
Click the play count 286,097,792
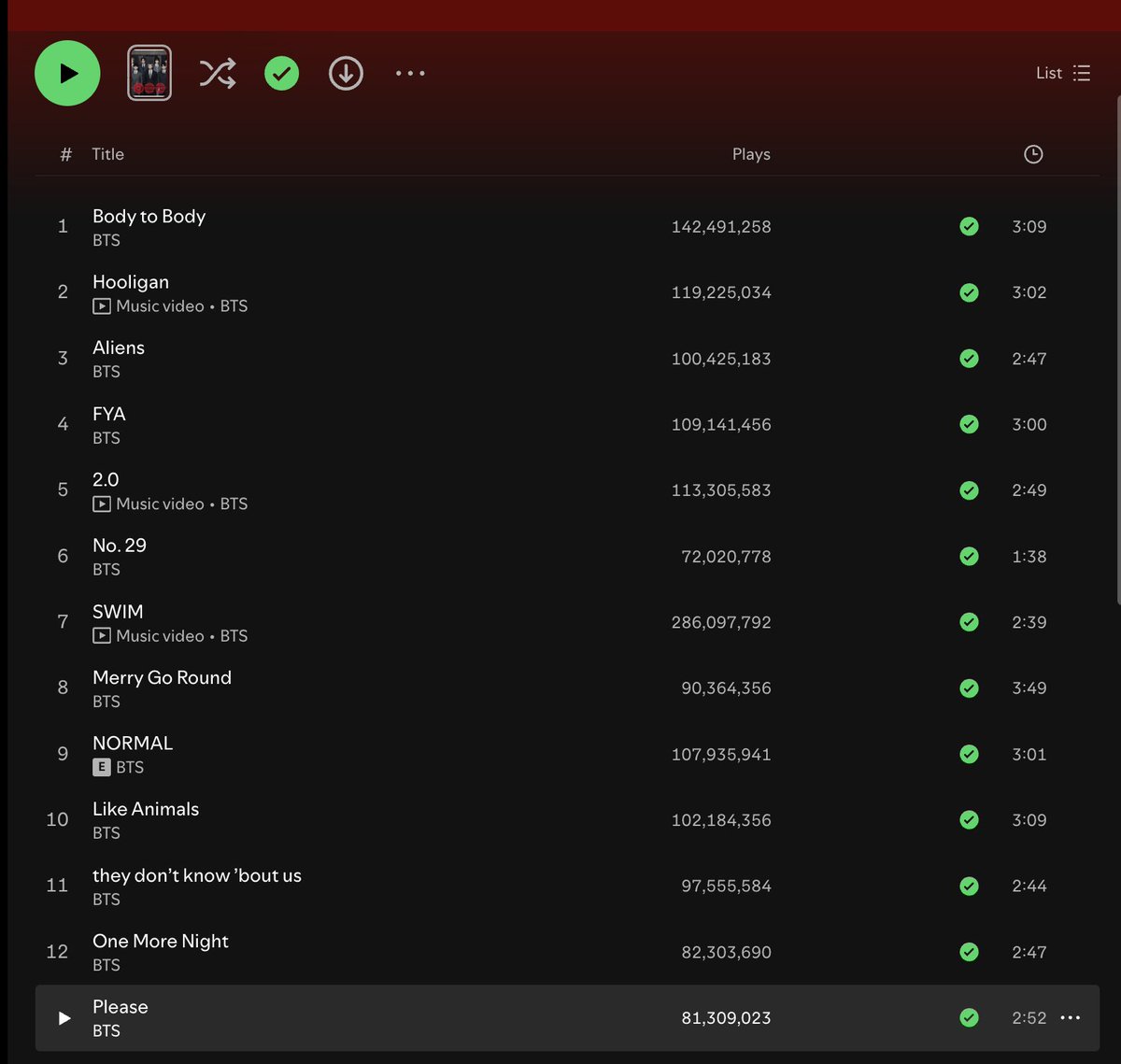(x=721, y=622)
